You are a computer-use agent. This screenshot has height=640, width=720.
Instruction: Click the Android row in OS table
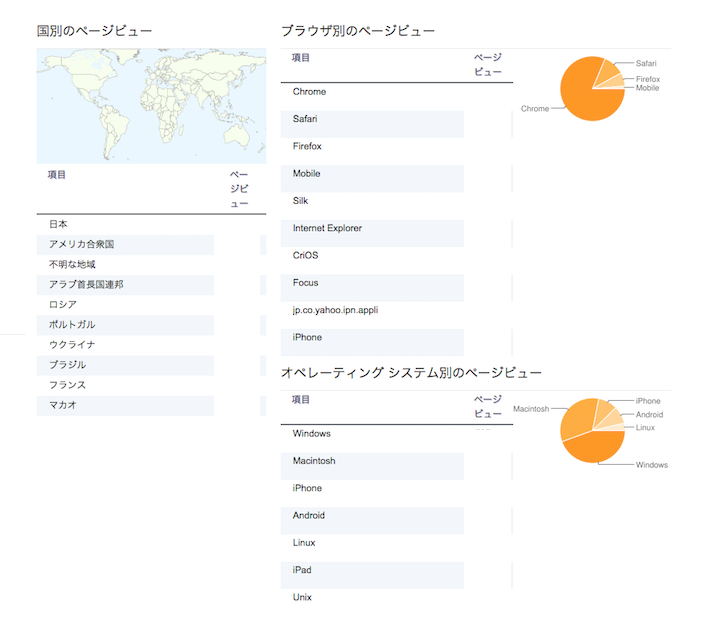tap(397, 521)
